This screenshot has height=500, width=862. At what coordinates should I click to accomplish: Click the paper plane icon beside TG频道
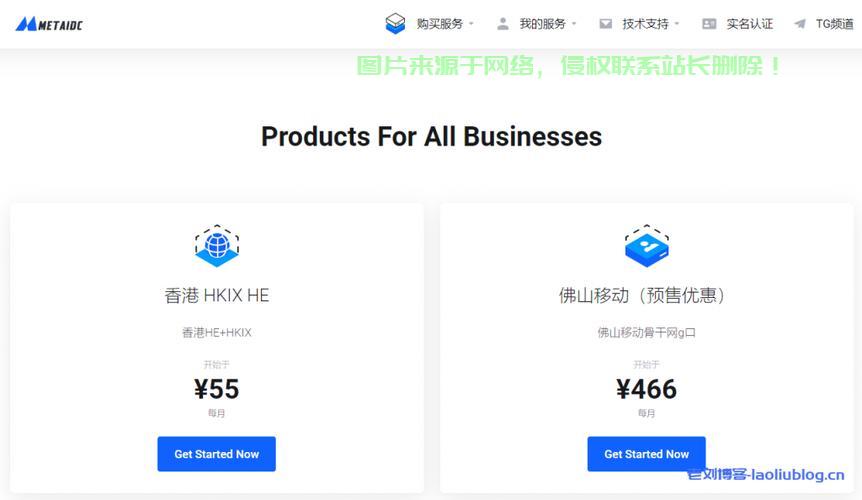point(800,24)
